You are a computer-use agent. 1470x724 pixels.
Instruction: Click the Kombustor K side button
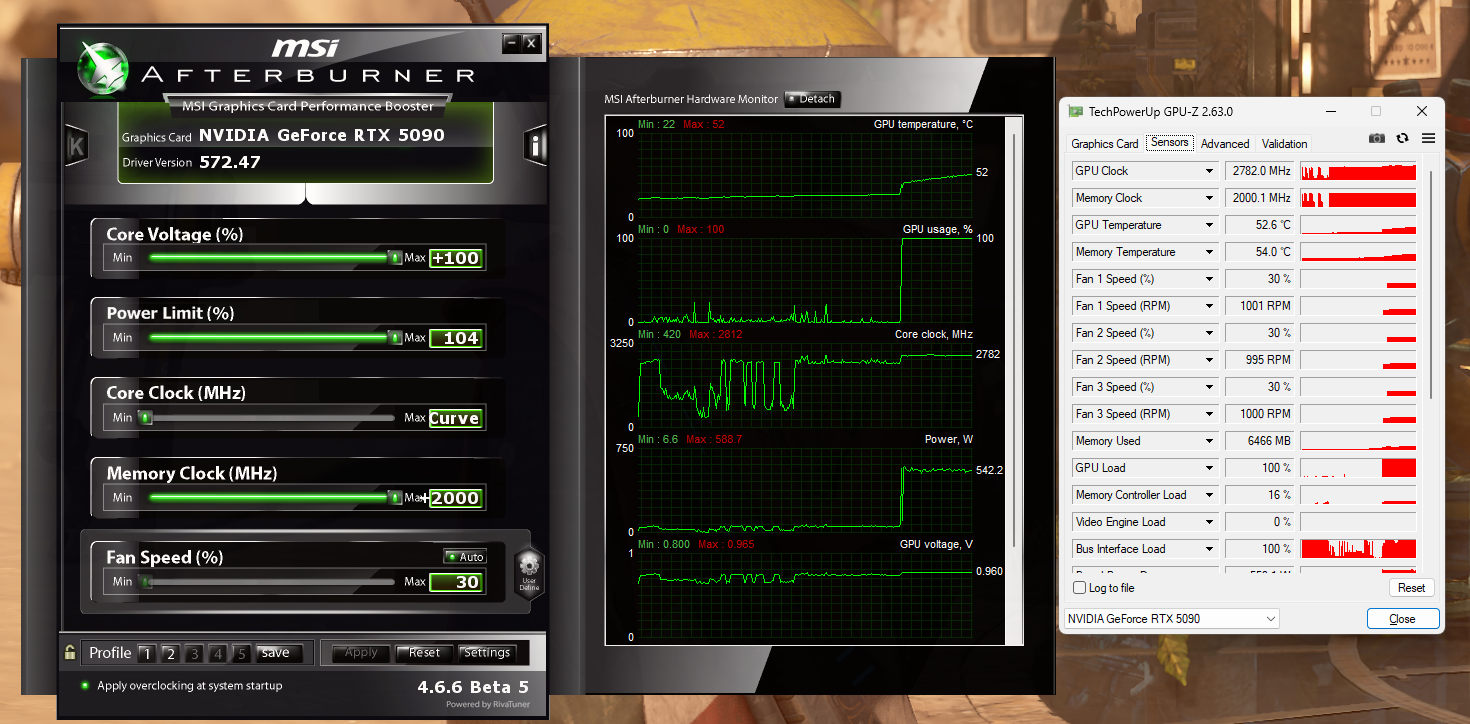(x=76, y=146)
